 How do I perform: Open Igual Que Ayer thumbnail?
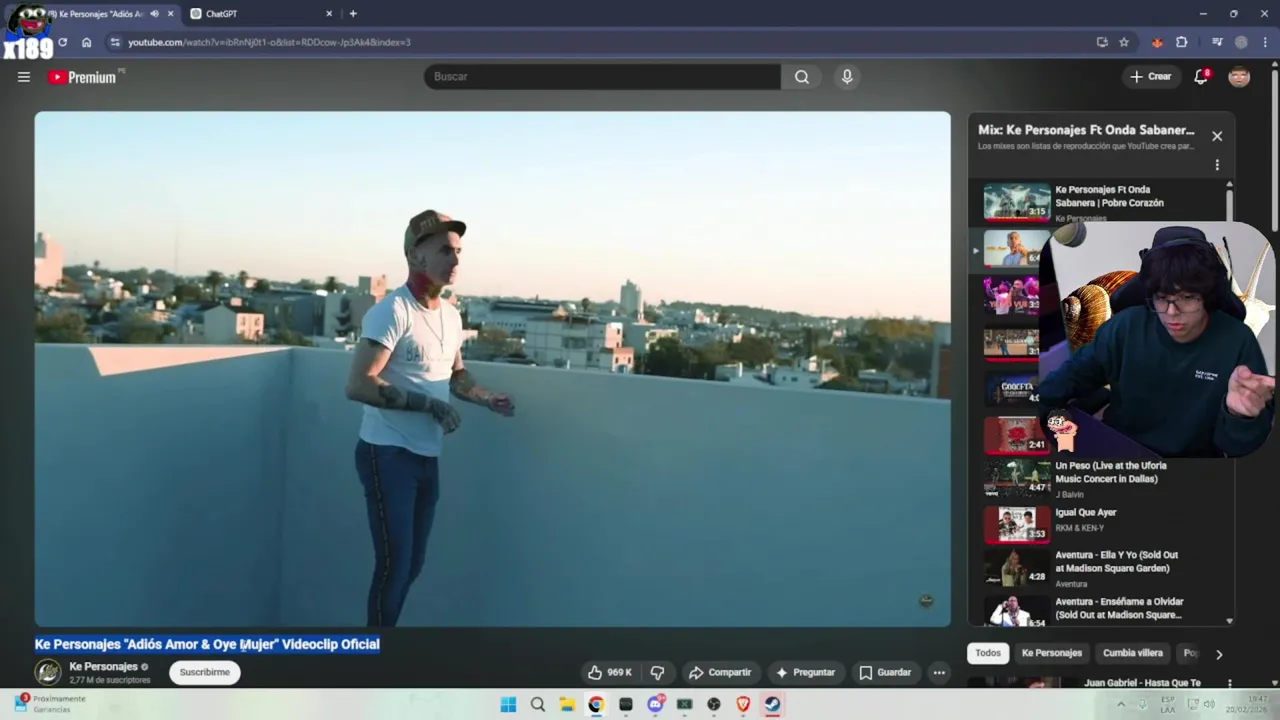click(1016, 524)
